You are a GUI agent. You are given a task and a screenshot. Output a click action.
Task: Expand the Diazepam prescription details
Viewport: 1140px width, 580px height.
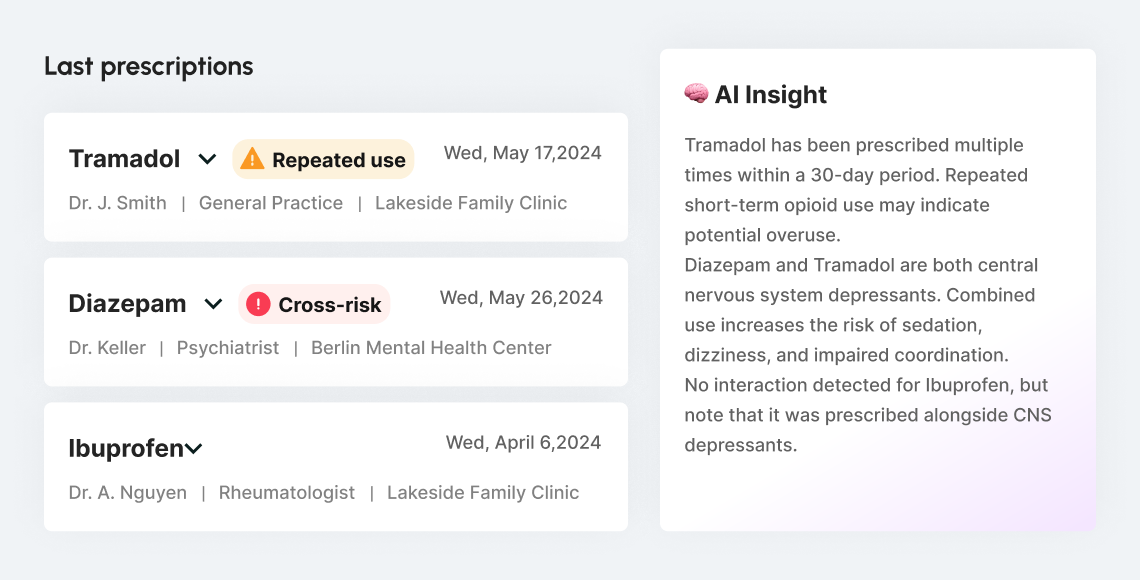213,304
